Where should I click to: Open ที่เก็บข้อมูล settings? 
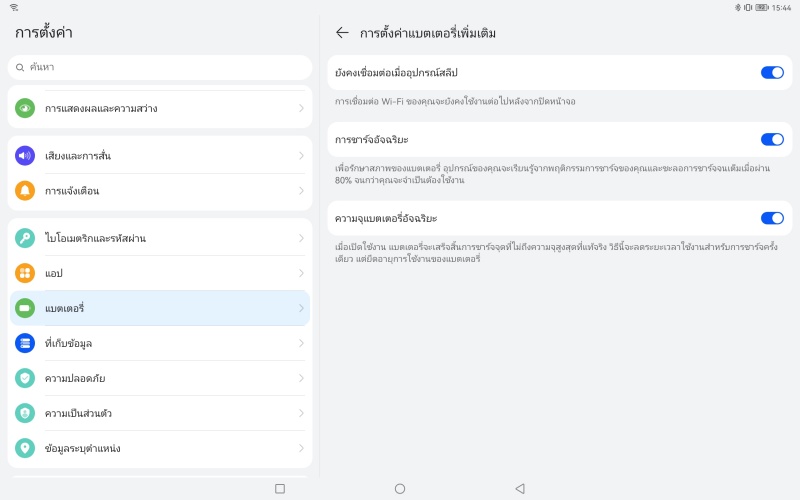[x=160, y=343]
